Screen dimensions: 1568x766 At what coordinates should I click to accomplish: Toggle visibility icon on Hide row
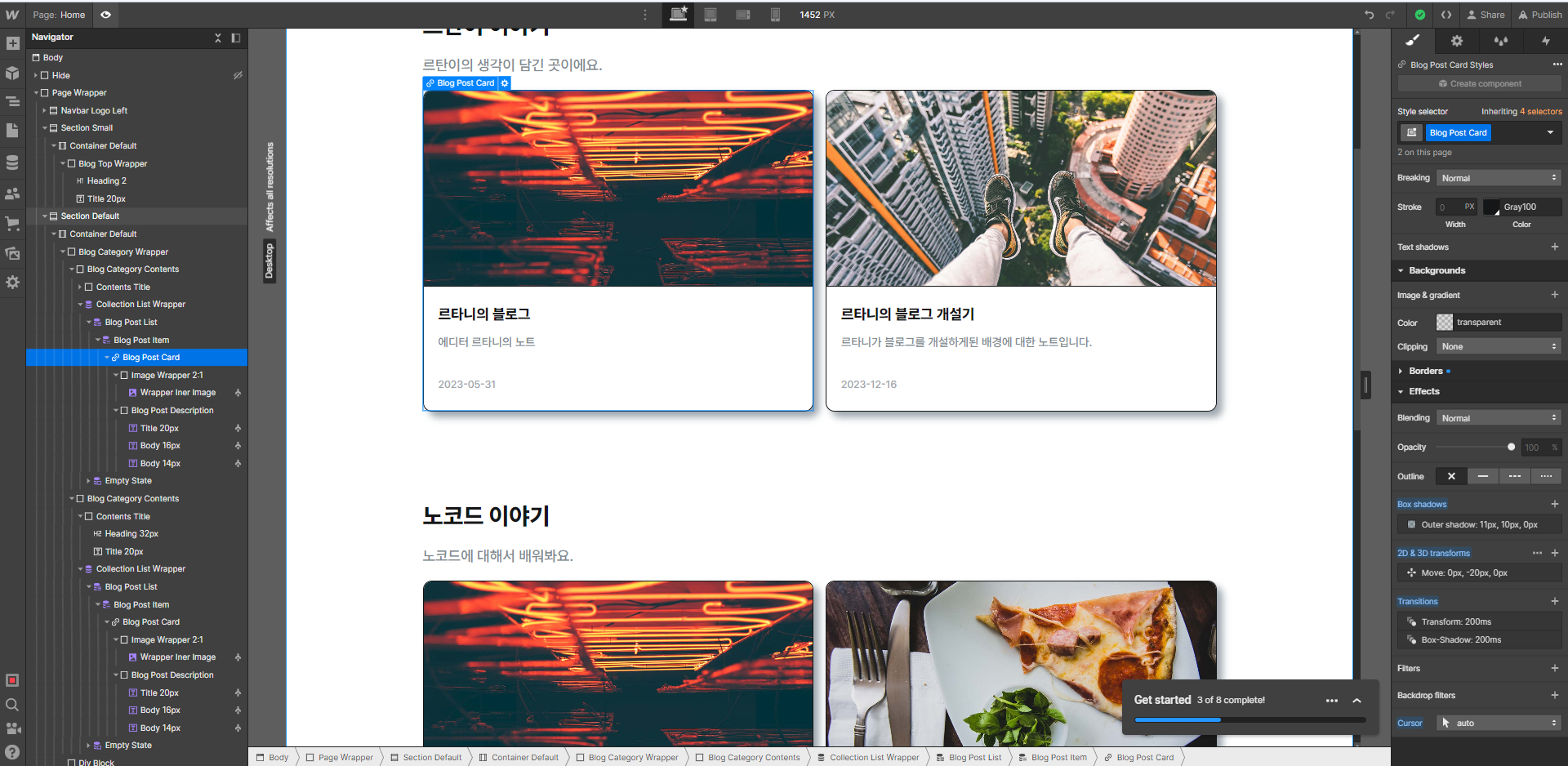pyautogui.click(x=238, y=75)
